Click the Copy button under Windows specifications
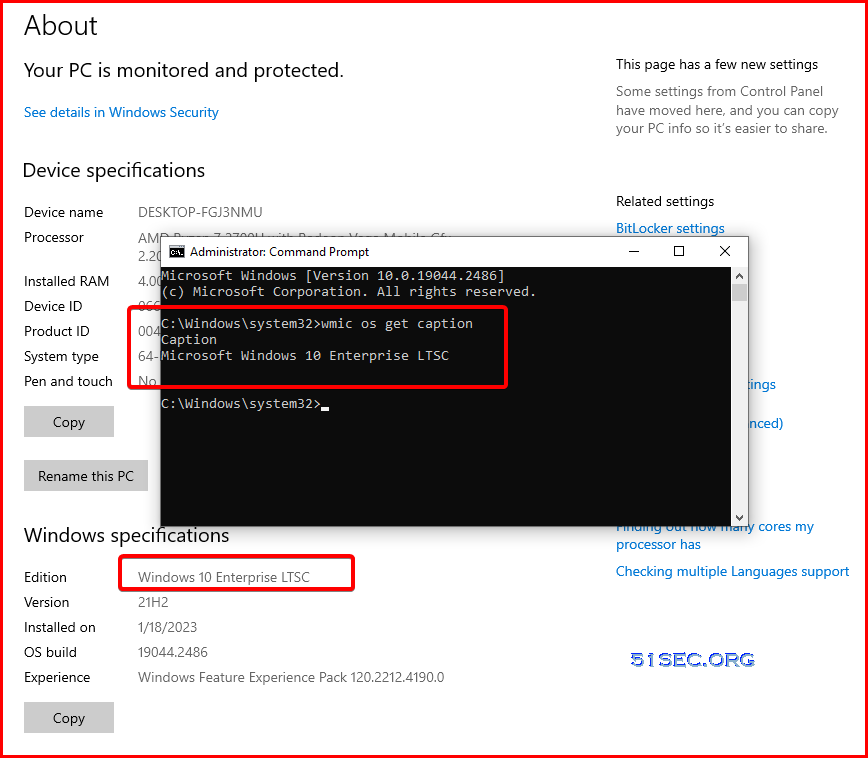 click(69, 718)
